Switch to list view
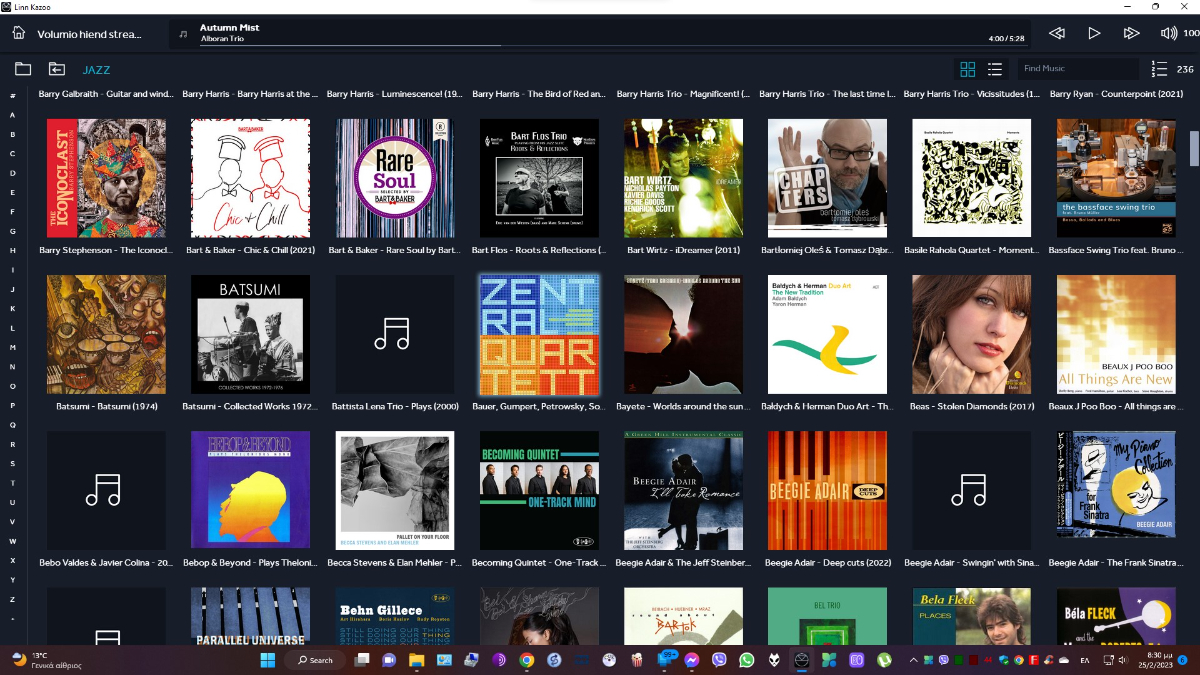This screenshot has width=1200, height=675. (995, 69)
